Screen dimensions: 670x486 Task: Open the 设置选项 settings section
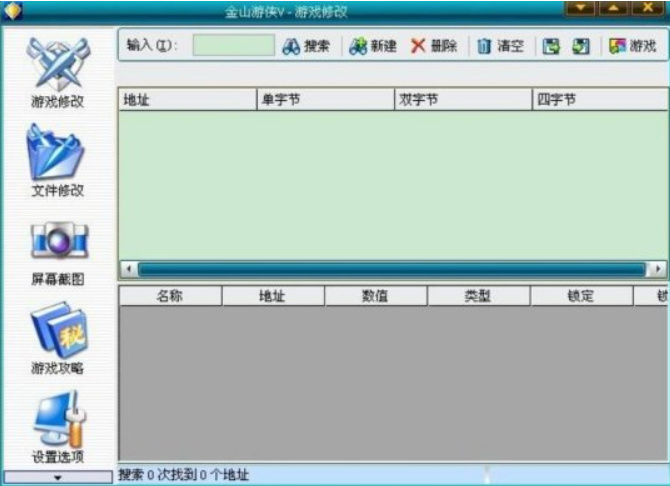pyautogui.click(x=58, y=427)
